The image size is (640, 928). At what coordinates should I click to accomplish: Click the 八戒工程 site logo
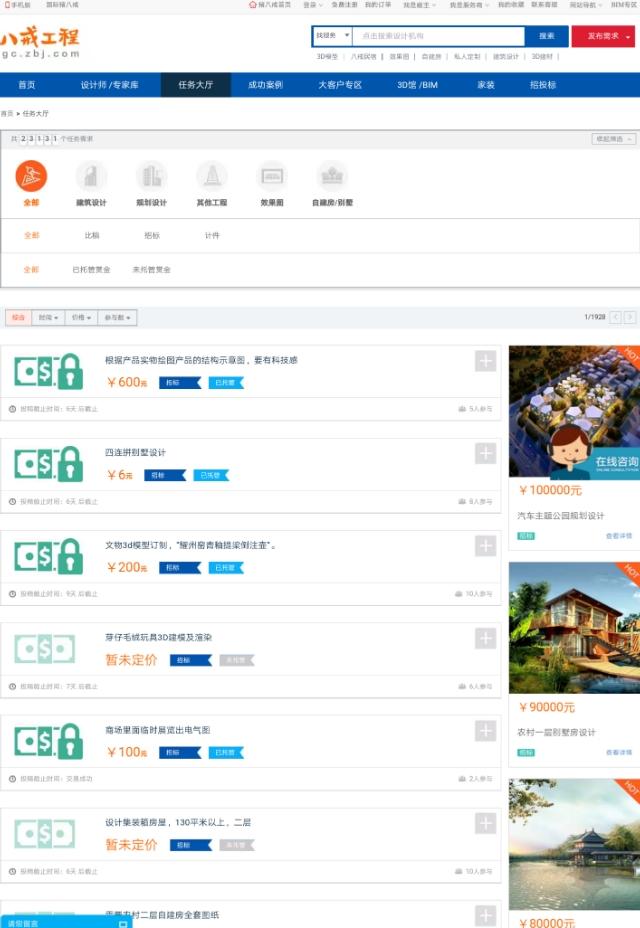pos(40,41)
